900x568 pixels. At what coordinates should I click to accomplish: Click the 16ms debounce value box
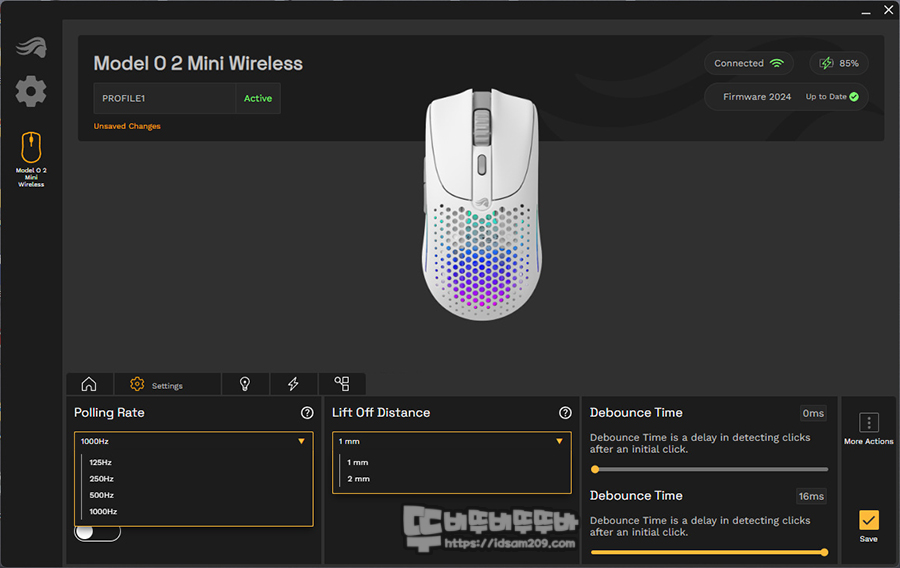coord(811,496)
